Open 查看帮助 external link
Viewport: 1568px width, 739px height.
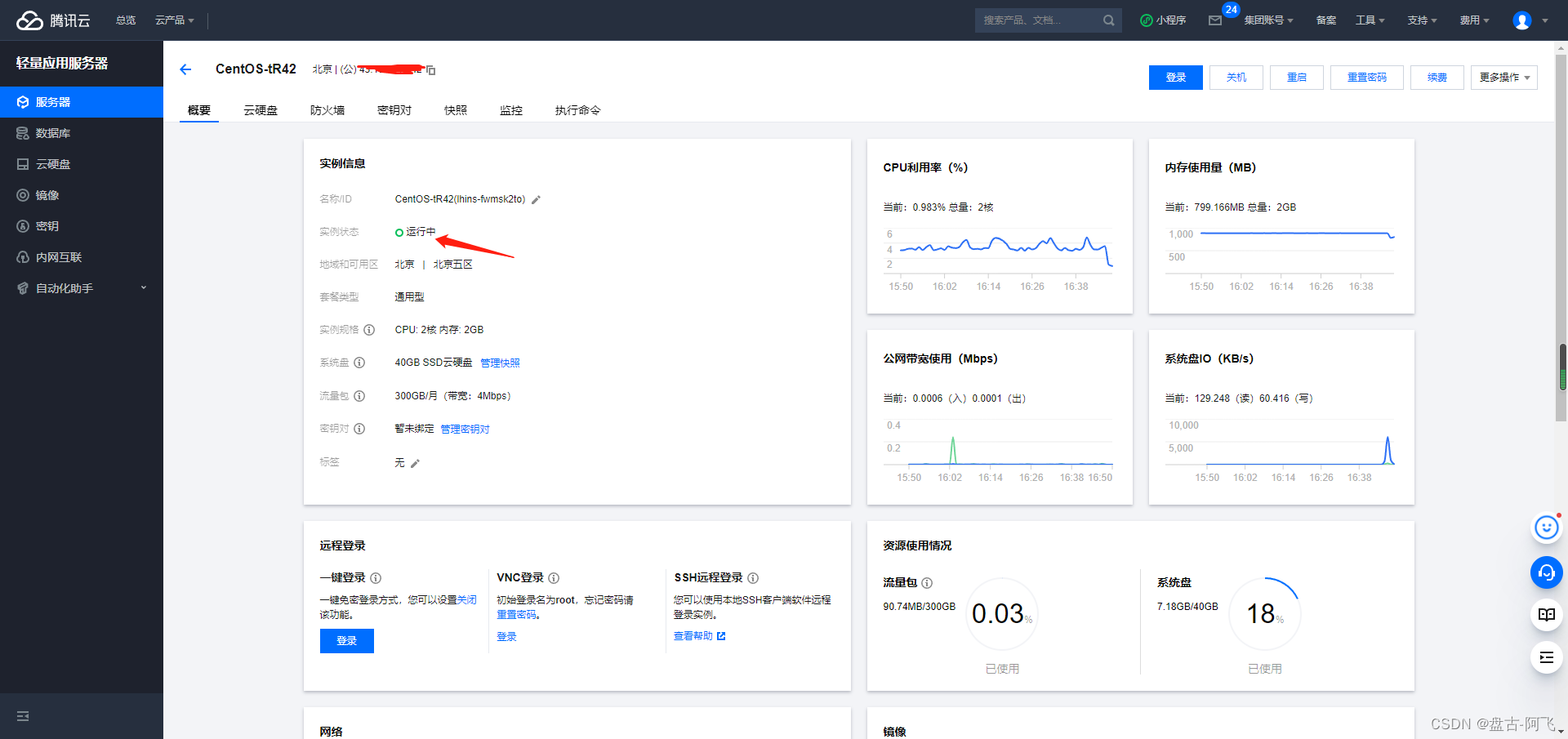699,636
